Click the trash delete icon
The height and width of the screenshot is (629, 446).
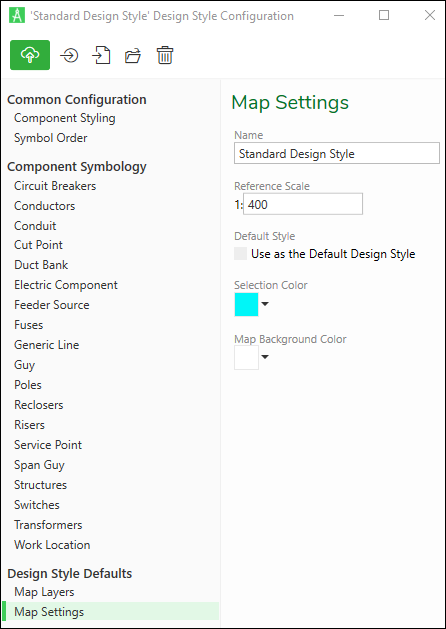pos(165,55)
